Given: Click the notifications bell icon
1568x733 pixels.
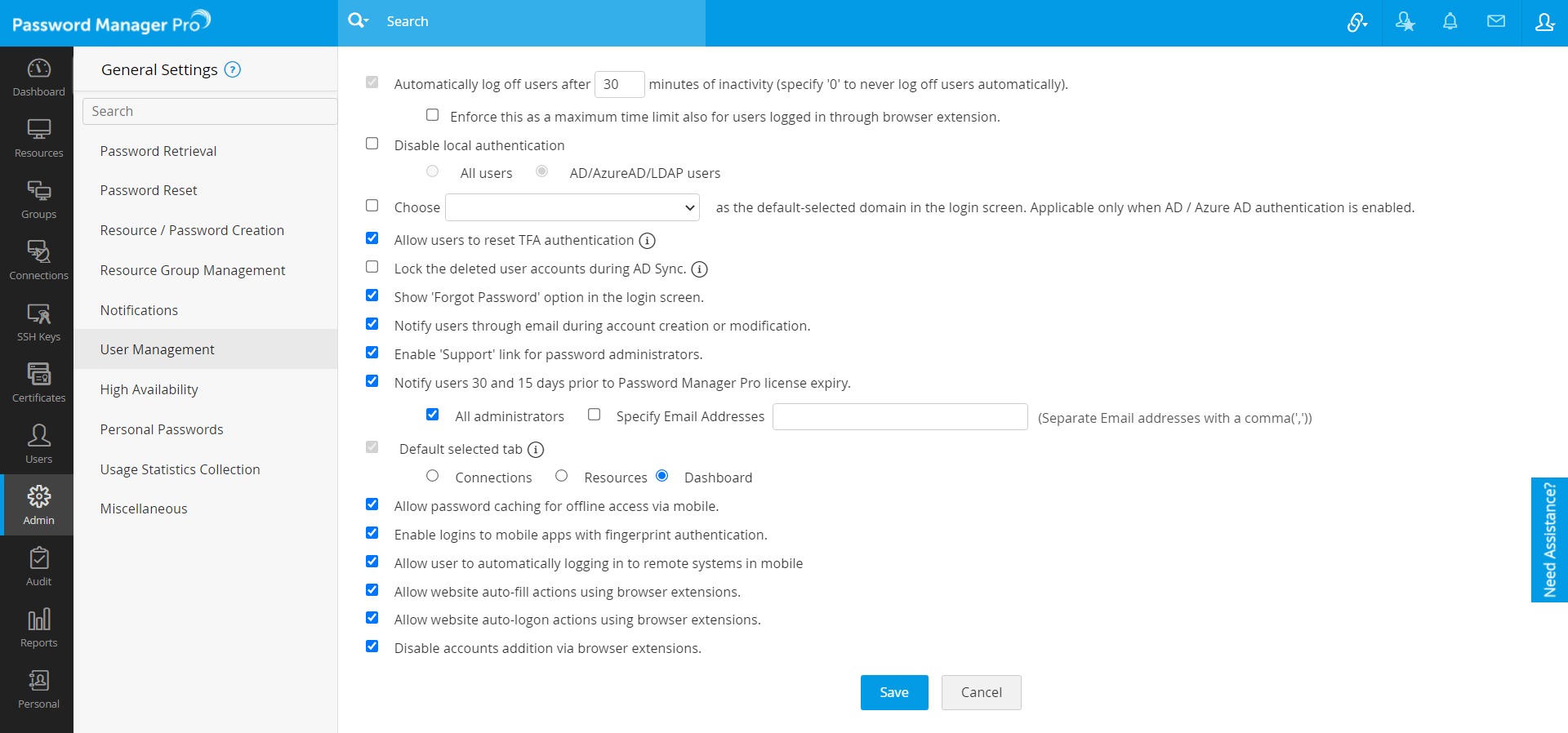Looking at the screenshot, I should pyautogui.click(x=1450, y=22).
